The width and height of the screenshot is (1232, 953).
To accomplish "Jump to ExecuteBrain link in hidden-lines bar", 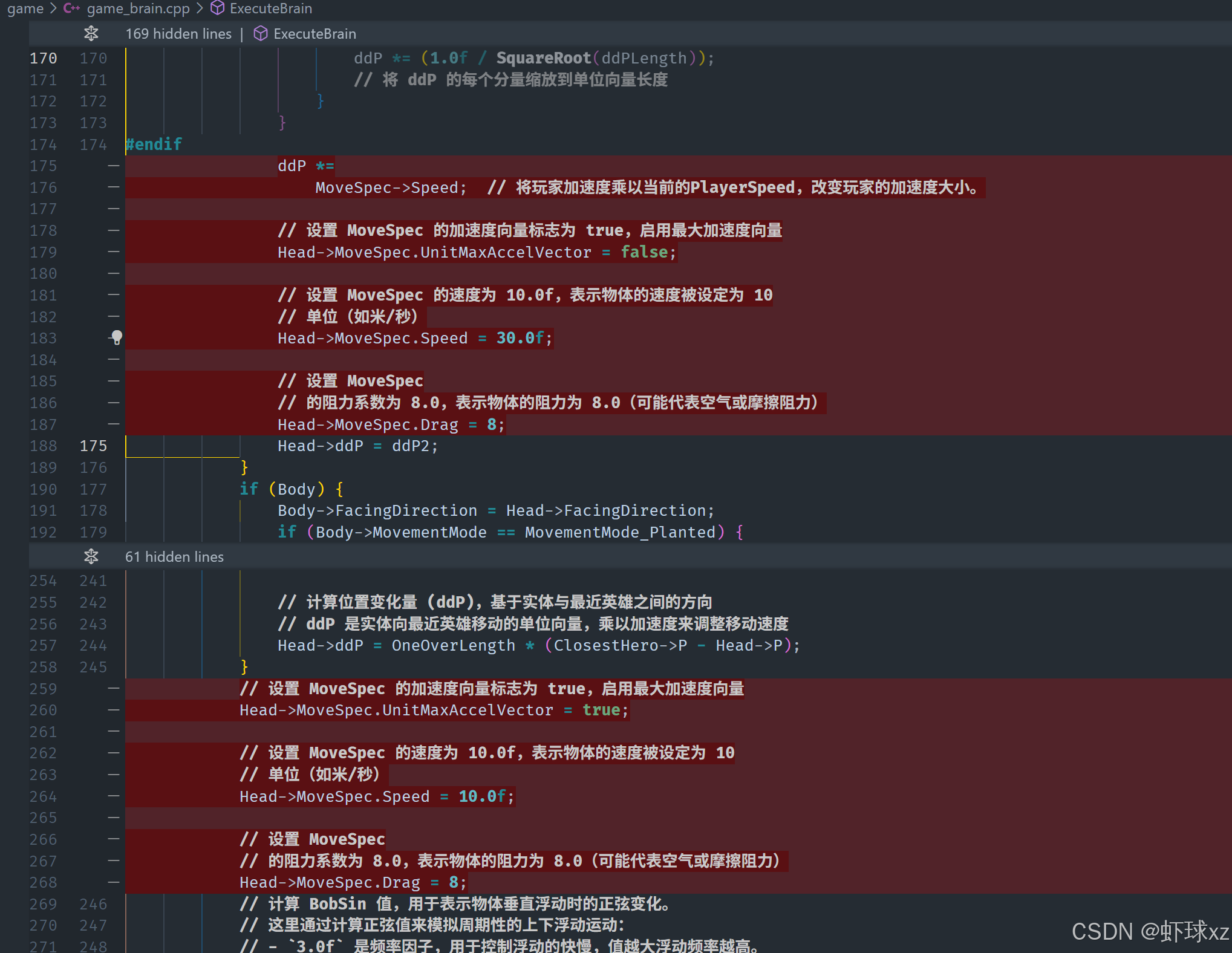I will [x=315, y=34].
